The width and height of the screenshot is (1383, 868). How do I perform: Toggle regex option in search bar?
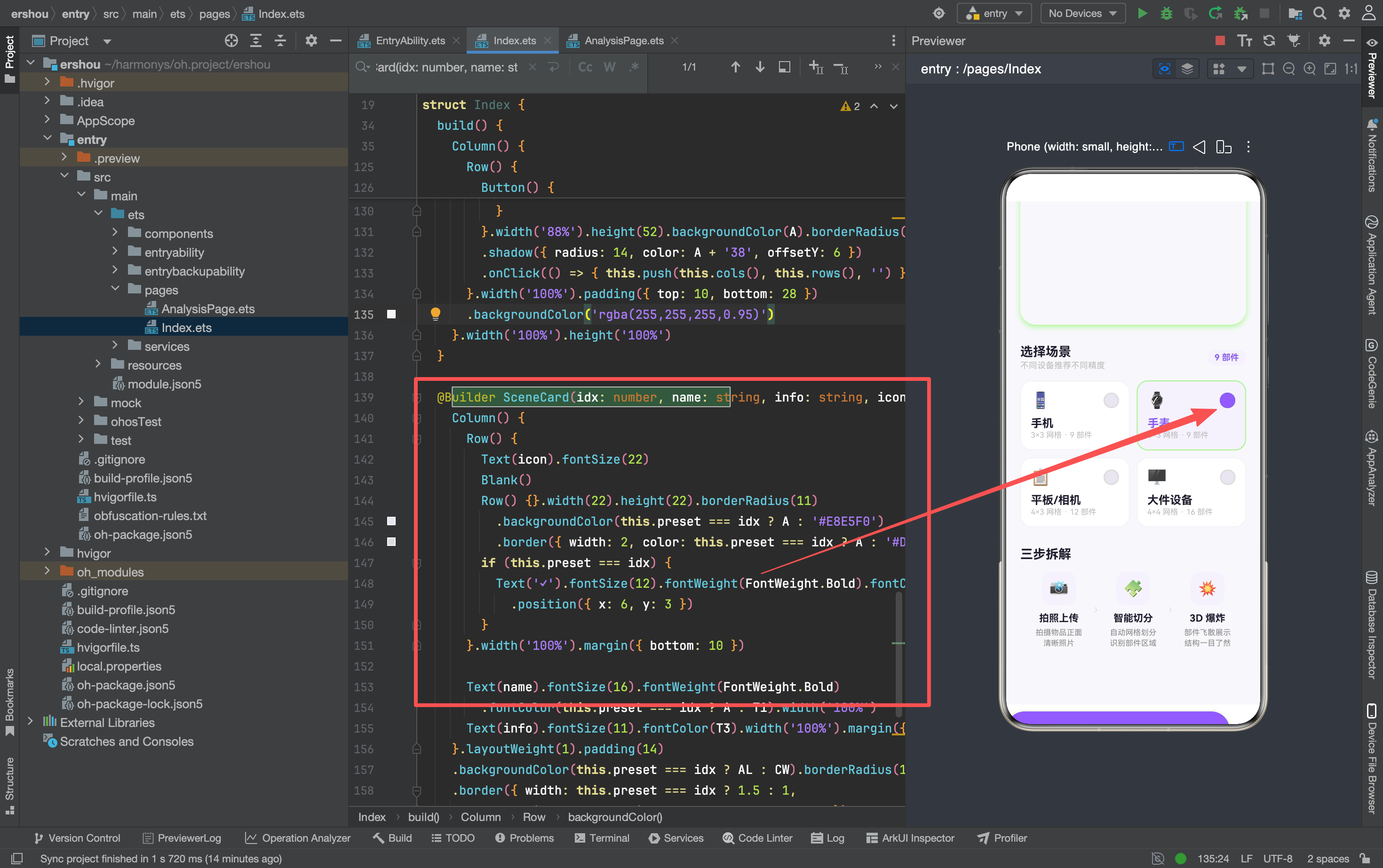tap(634, 67)
